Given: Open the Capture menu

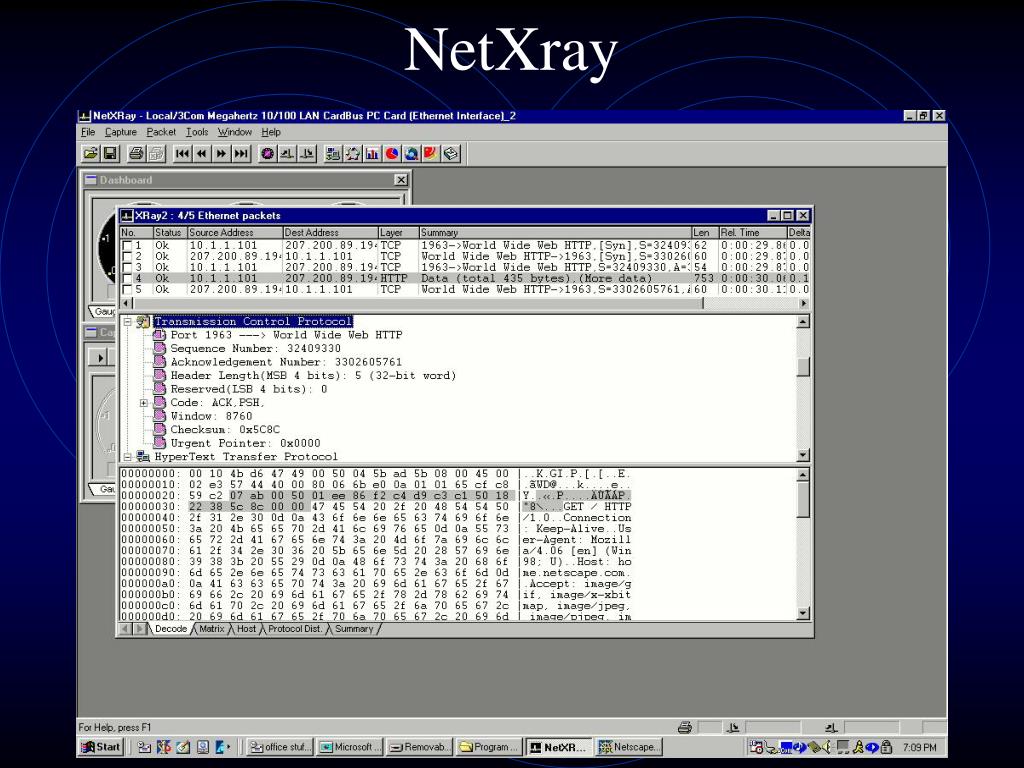Looking at the screenshot, I should (x=121, y=132).
